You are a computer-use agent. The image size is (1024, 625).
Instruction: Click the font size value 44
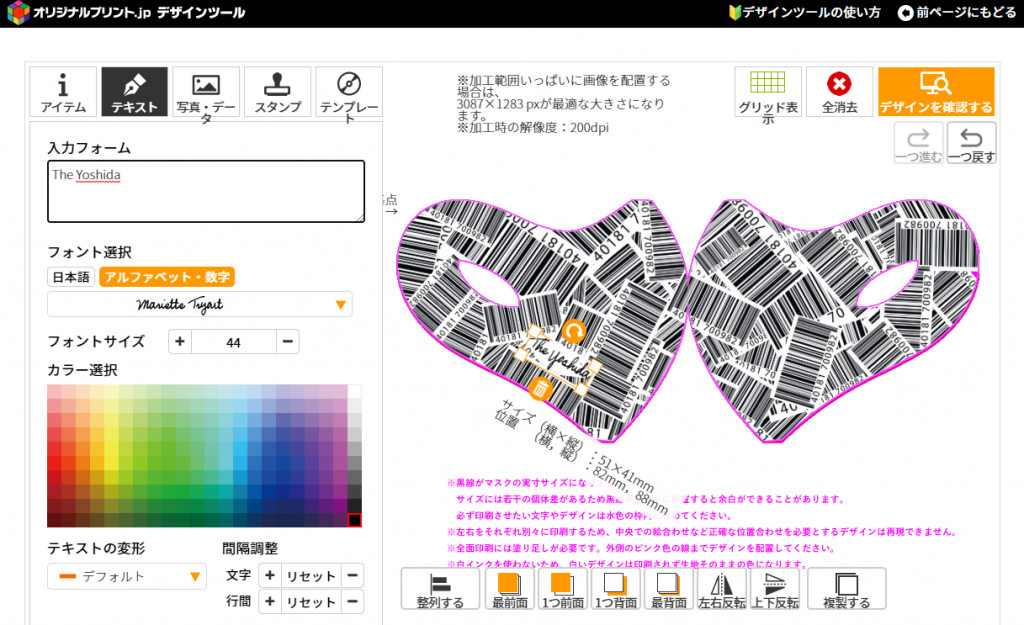(233, 342)
